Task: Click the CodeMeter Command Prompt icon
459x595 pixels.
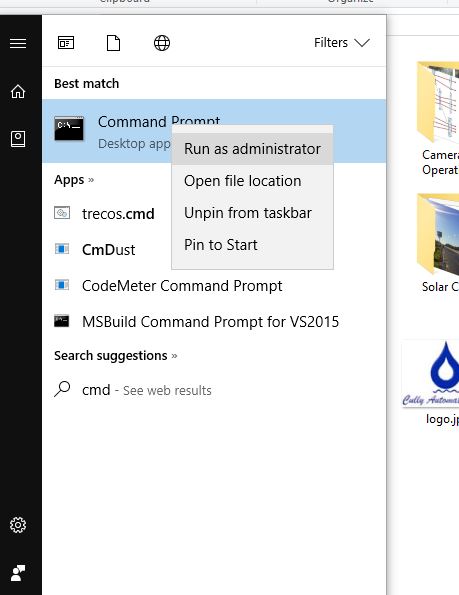Action: point(62,285)
